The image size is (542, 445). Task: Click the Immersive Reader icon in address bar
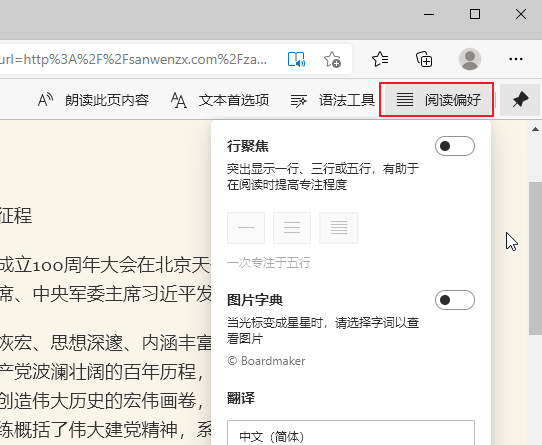click(296, 59)
